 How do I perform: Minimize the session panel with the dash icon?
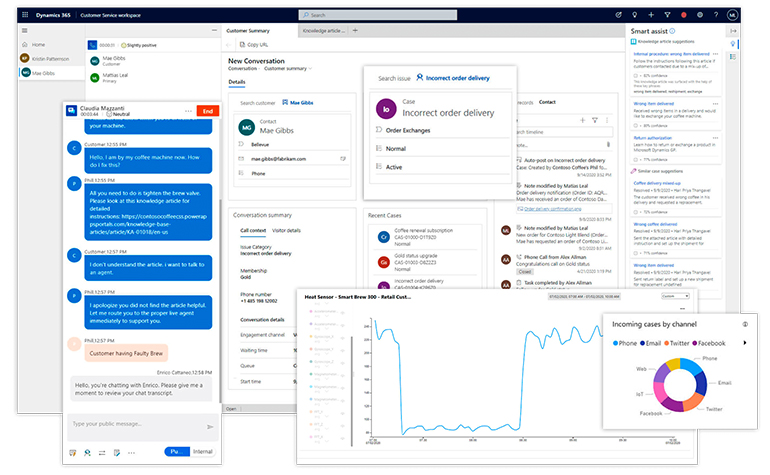(x=214, y=30)
